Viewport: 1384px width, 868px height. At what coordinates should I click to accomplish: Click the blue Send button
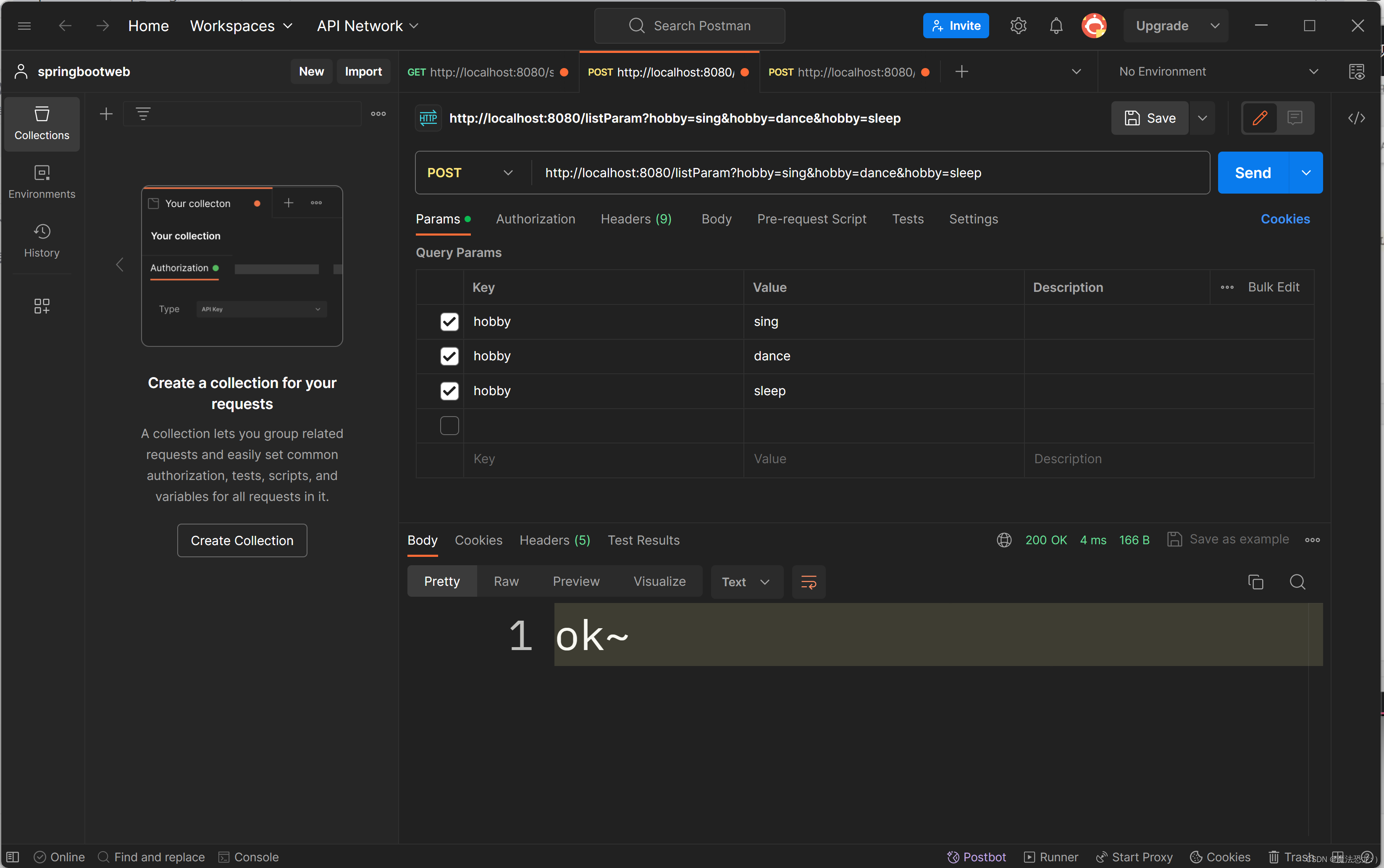(1253, 173)
